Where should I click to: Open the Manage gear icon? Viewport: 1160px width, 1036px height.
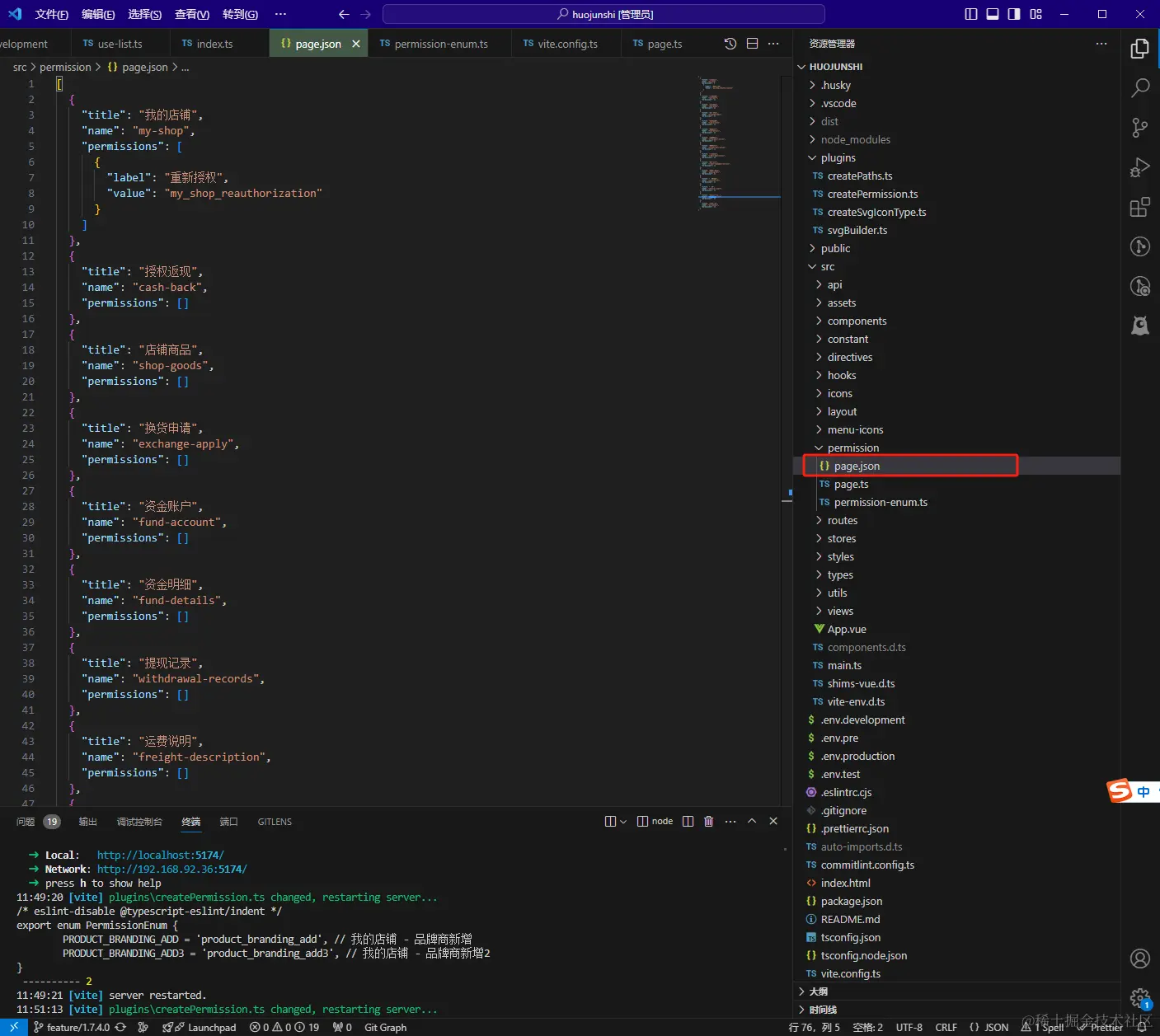[x=1139, y=998]
